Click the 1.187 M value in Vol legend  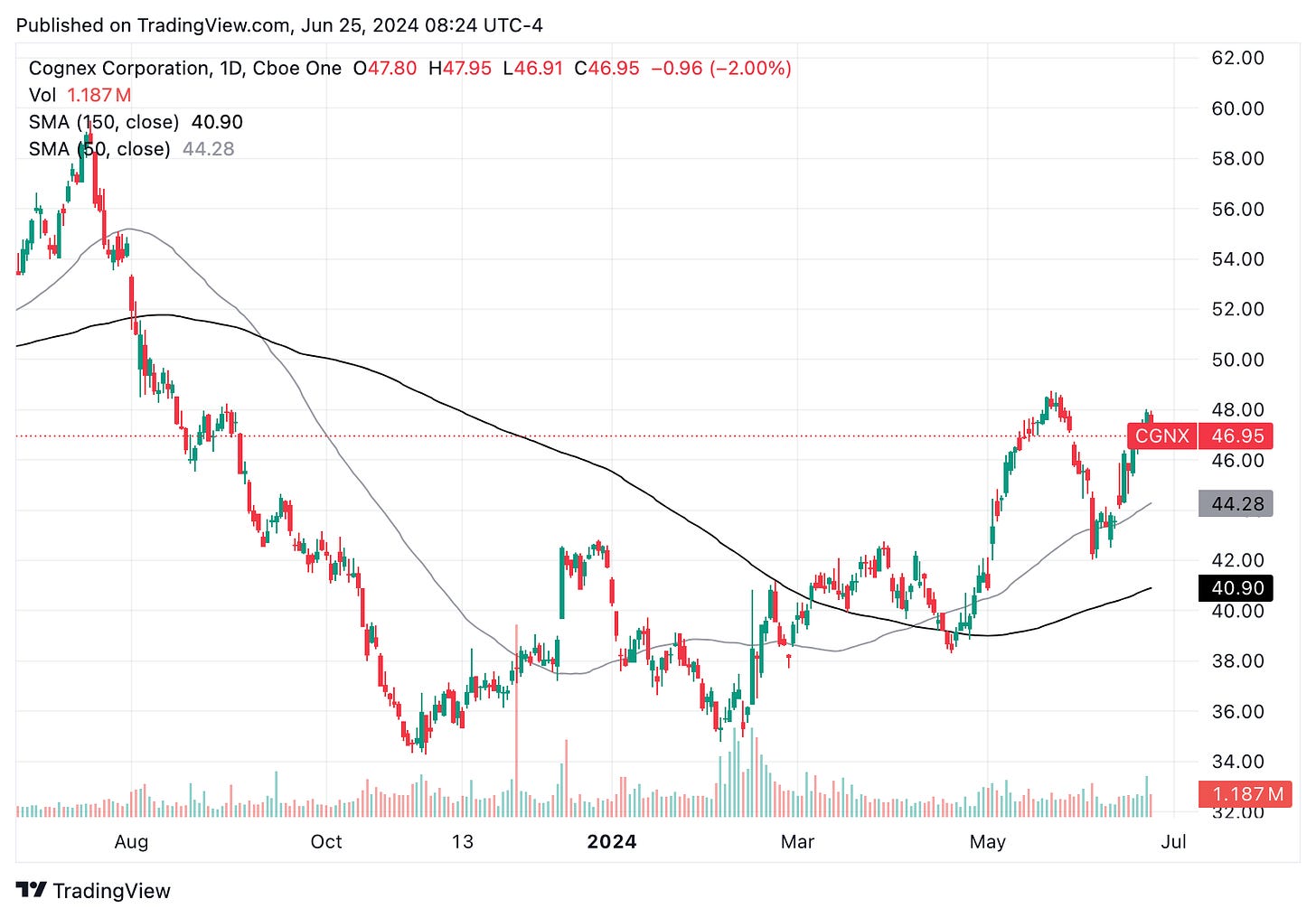click(99, 95)
